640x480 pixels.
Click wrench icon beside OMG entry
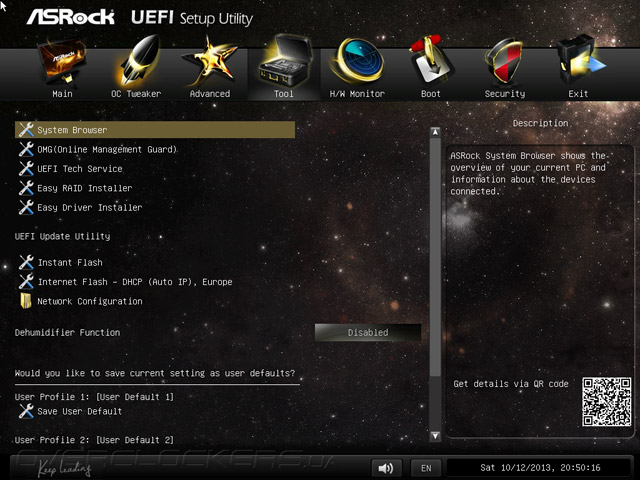26,149
